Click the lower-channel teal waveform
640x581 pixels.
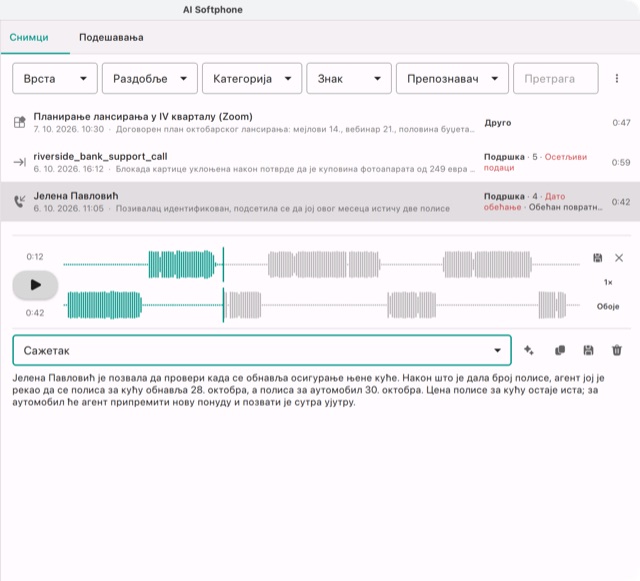[104, 305]
